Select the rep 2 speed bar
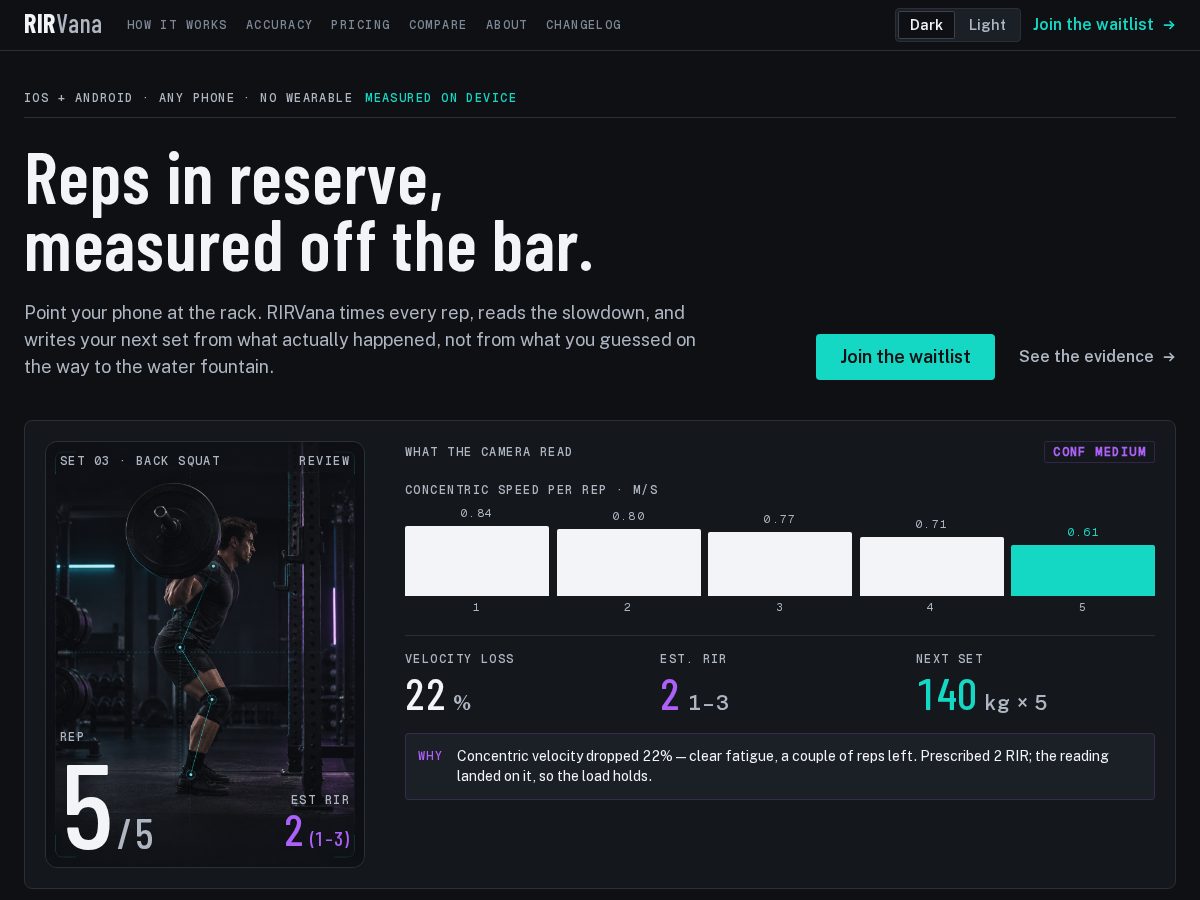The height and width of the screenshot is (900, 1200). point(629,563)
